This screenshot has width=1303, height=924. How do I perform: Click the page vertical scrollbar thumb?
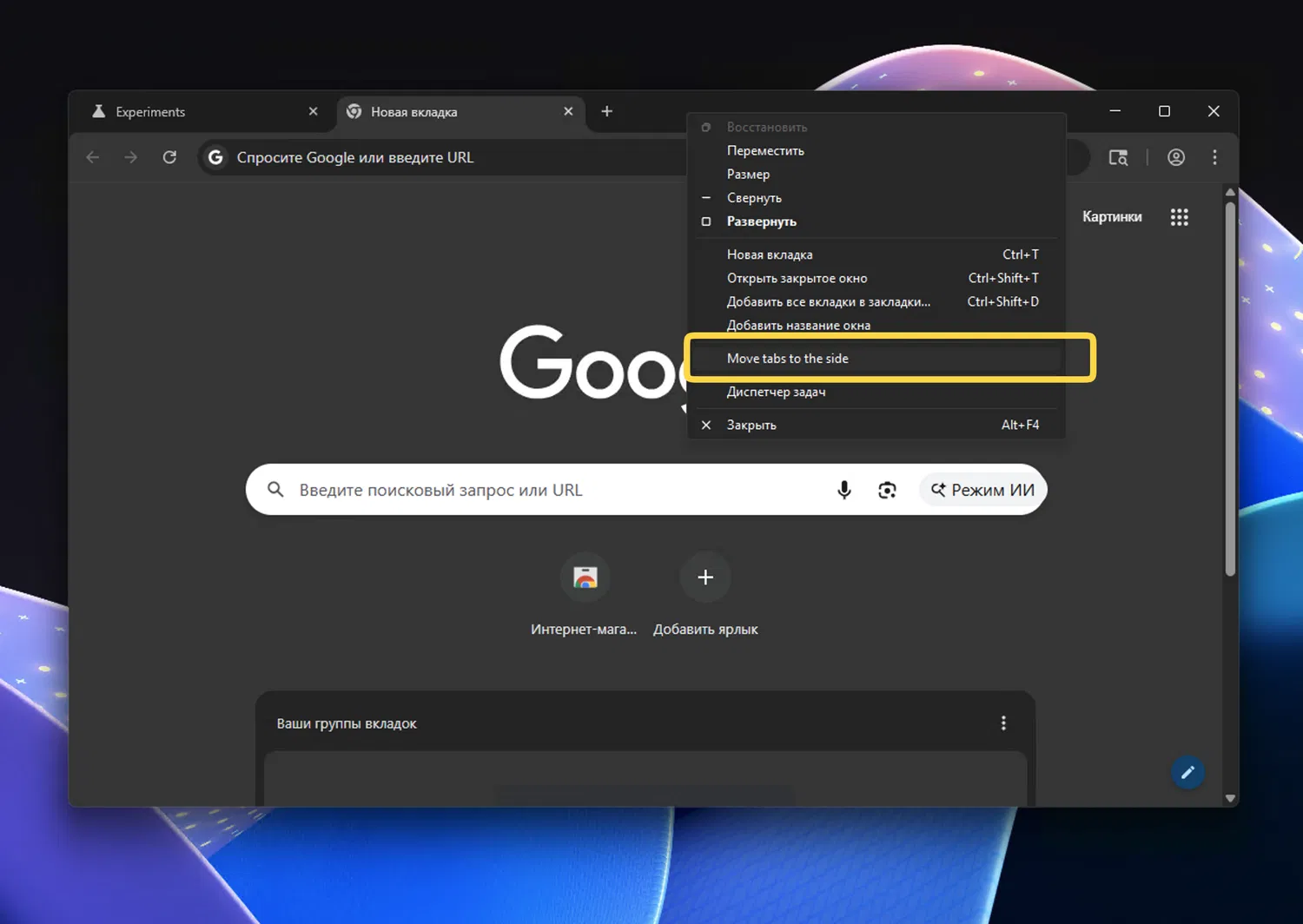[1230, 388]
